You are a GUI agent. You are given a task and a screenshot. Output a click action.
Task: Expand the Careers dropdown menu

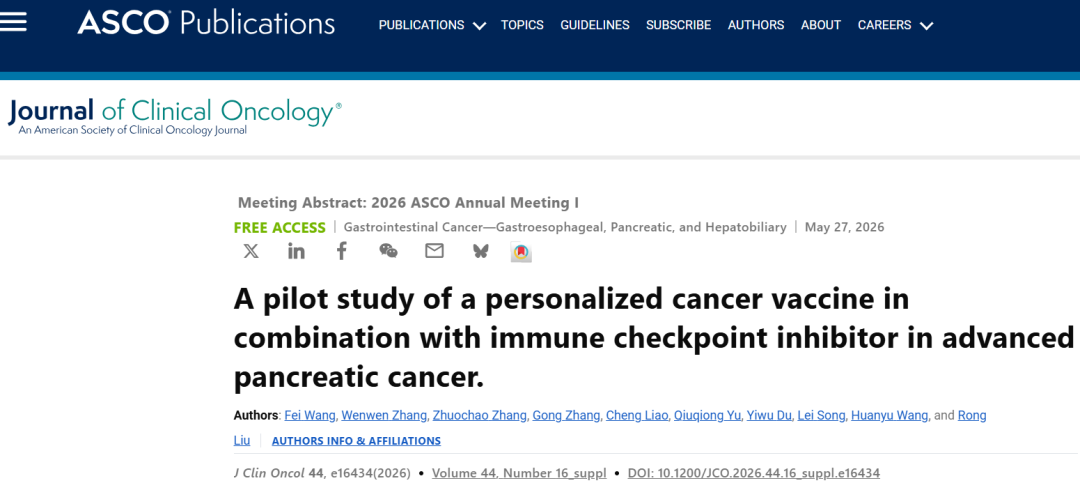pyautogui.click(x=895, y=25)
